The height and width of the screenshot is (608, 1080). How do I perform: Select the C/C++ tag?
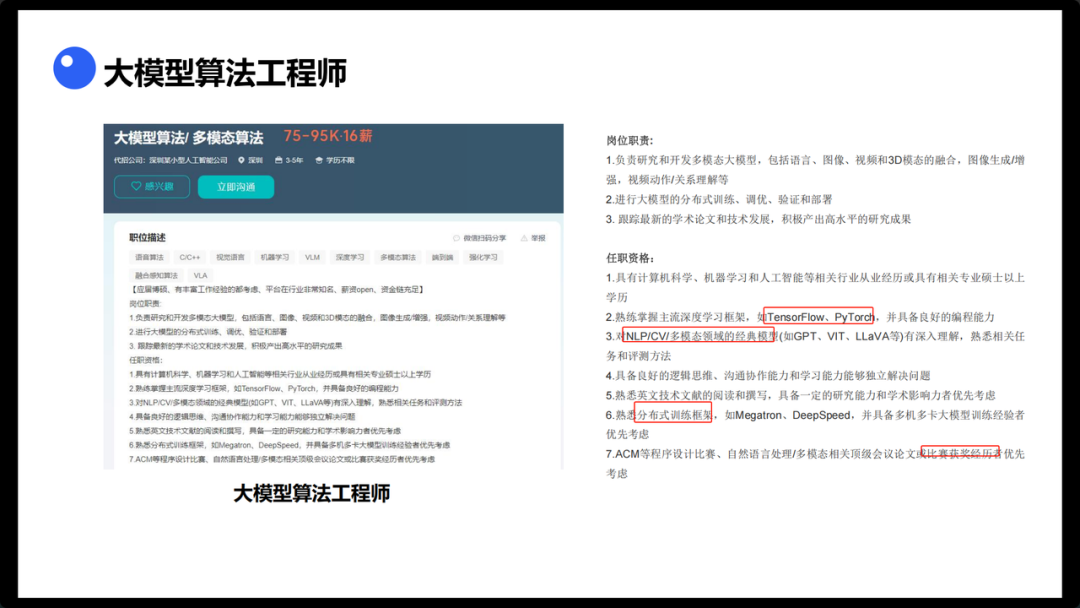189,258
